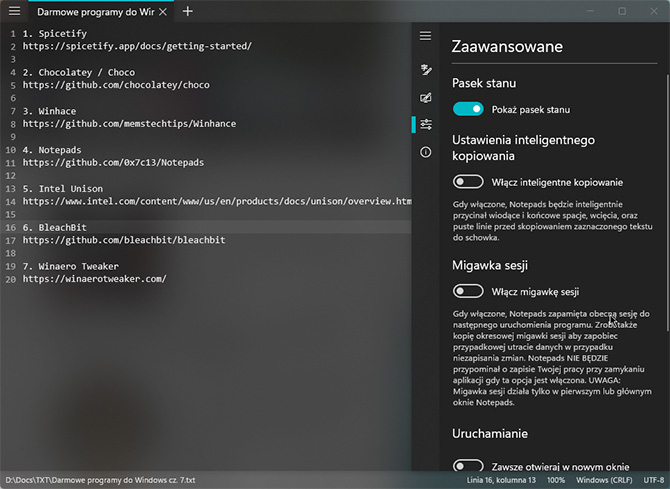Click the settings panel vertical scrollbar

(x=667, y=203)
